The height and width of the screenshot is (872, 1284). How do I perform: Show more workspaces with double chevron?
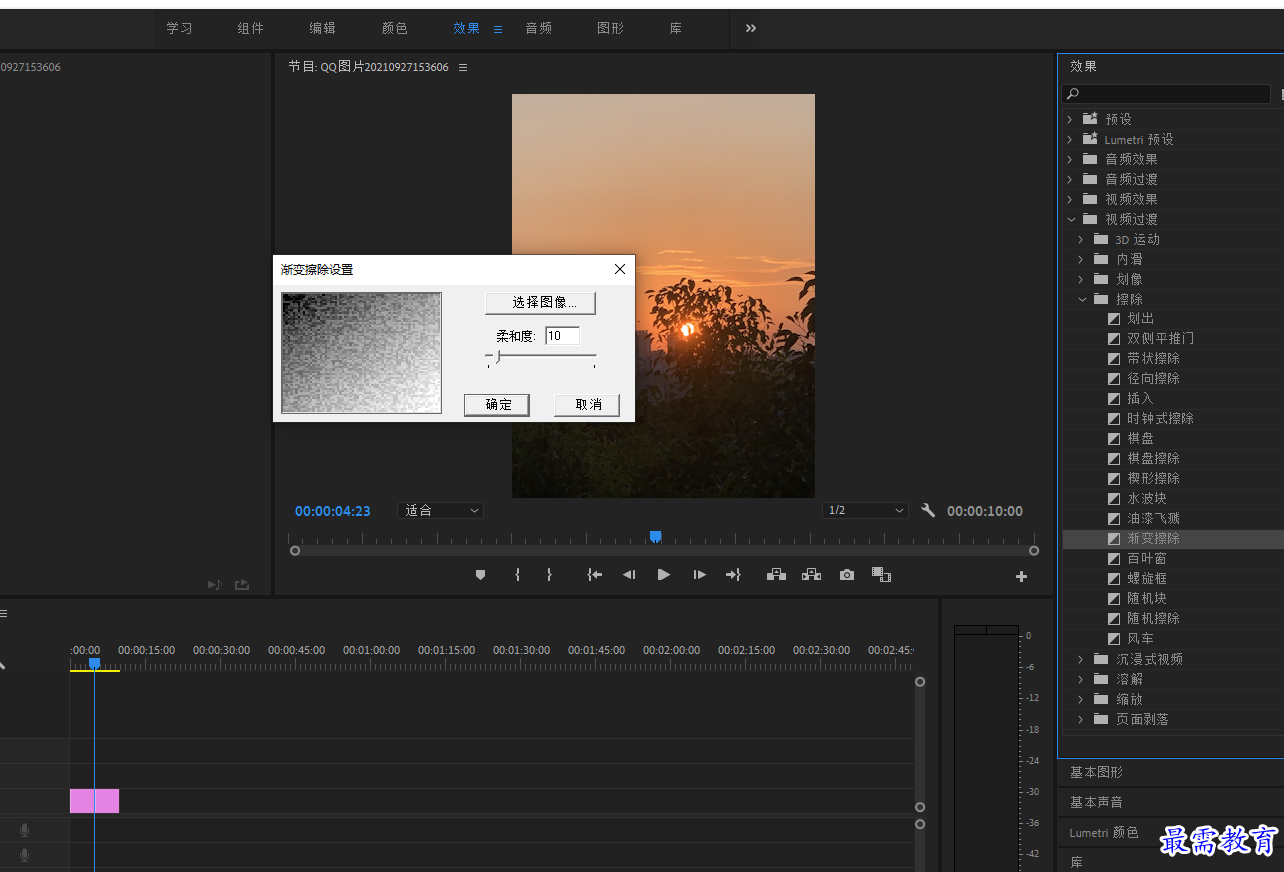[751, 28]
